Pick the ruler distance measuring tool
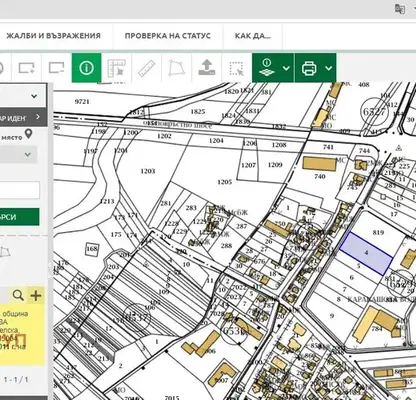 (146, 68)
